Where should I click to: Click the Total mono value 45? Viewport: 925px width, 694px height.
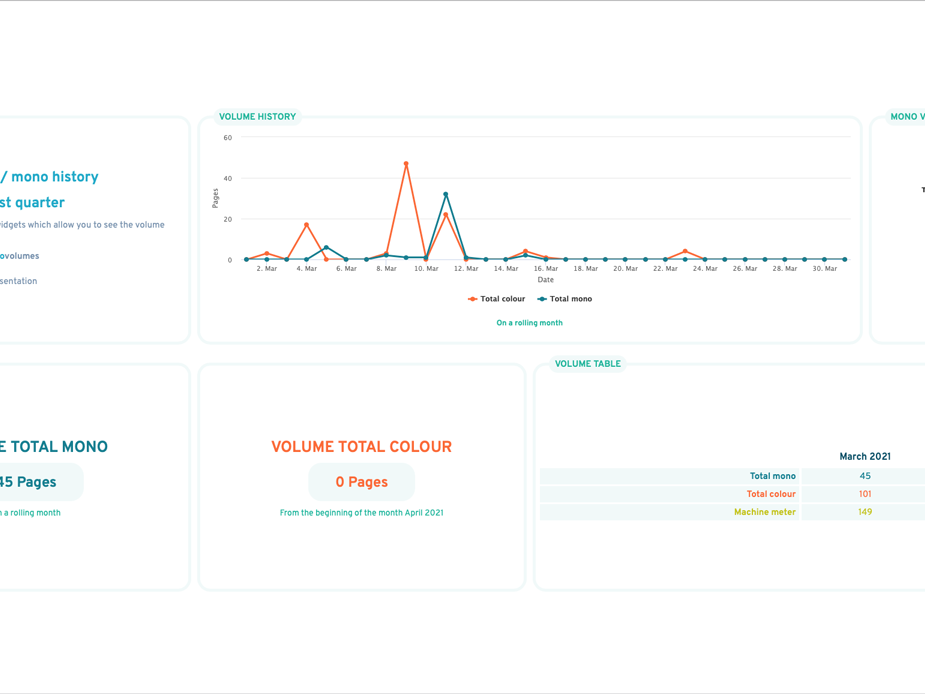coord(865,476)
